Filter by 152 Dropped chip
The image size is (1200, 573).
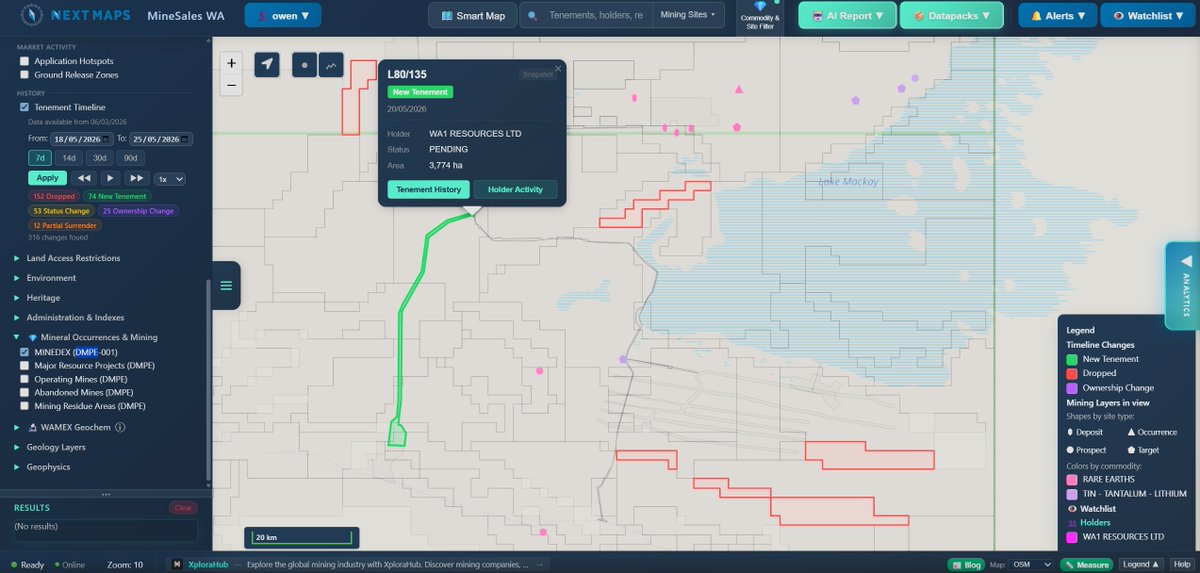click(54, 197)
